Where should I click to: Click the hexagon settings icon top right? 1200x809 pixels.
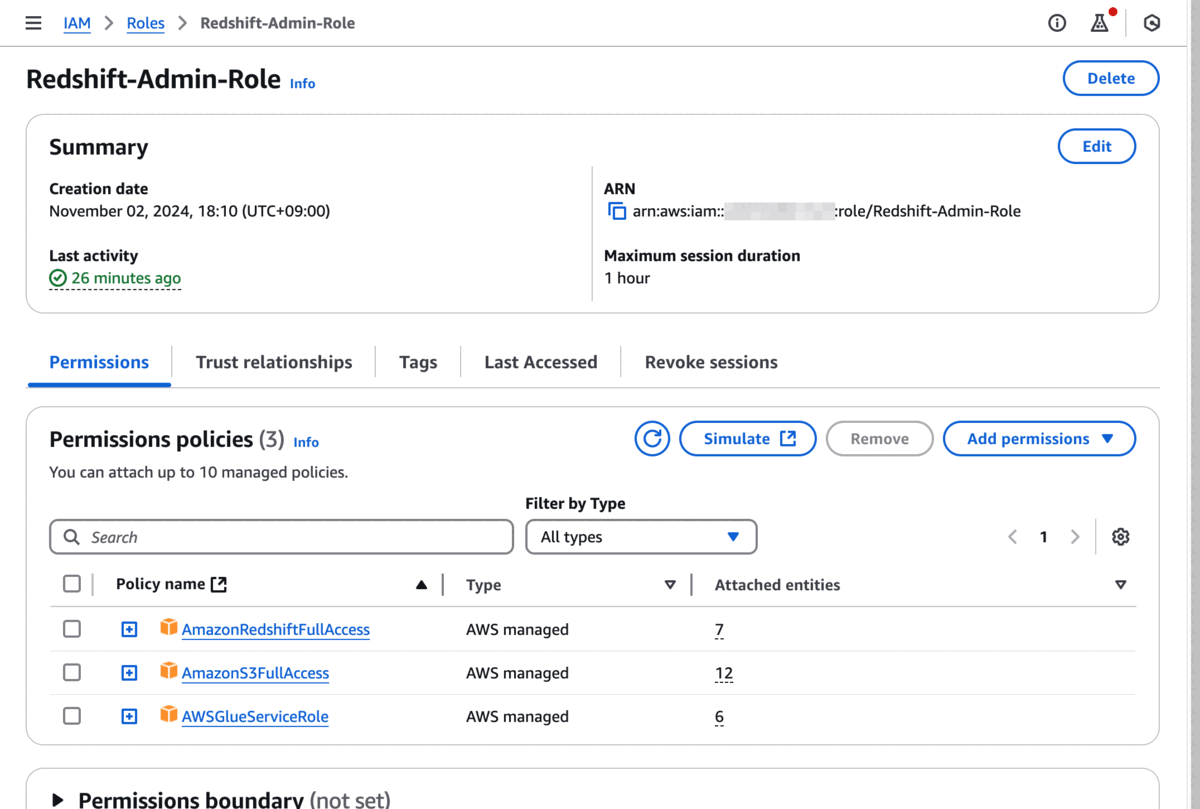coord(1152,23)
